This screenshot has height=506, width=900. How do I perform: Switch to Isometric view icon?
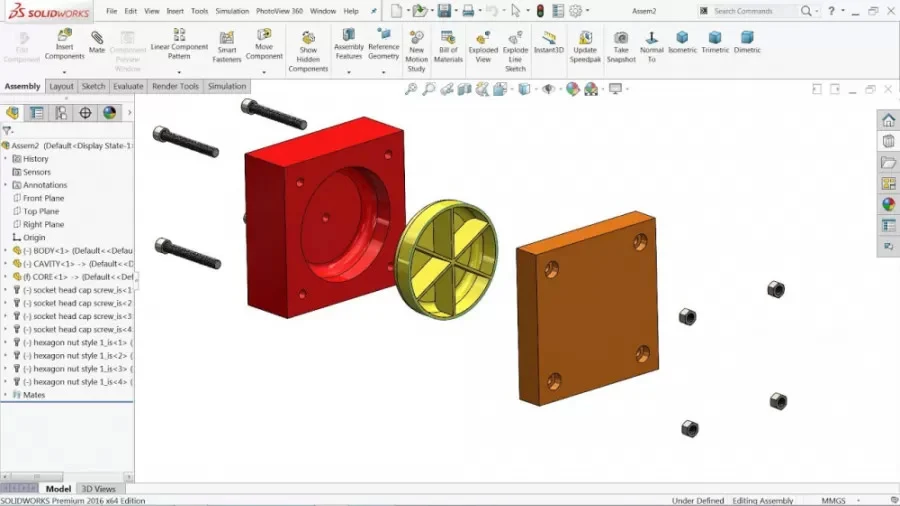pyautogui.click(x=682, y=42)
